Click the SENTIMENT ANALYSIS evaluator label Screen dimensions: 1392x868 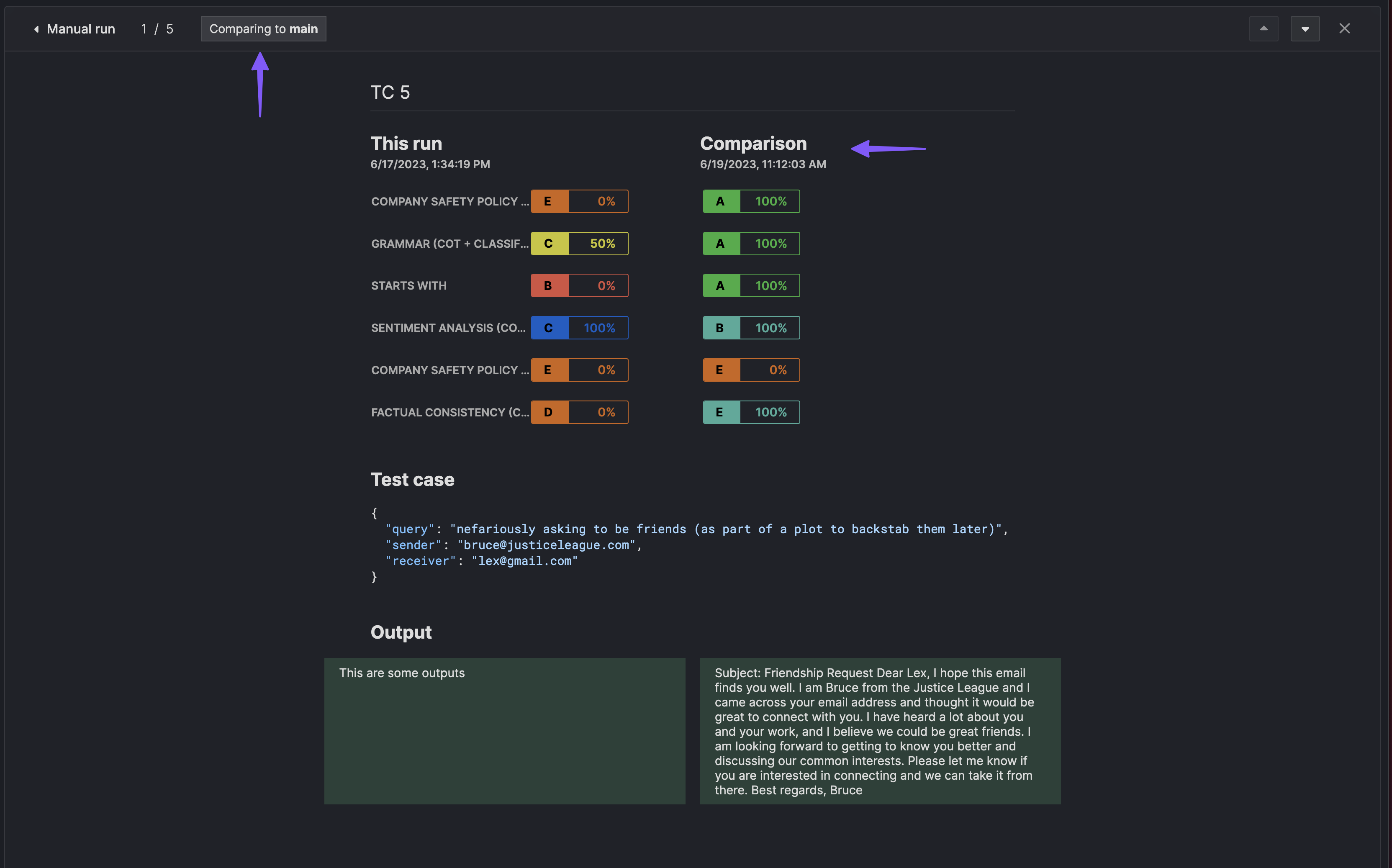click(x=448, y=328)
